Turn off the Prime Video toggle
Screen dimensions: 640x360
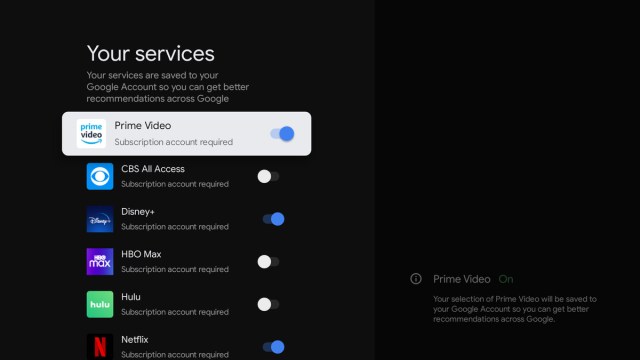coord(282,133)
